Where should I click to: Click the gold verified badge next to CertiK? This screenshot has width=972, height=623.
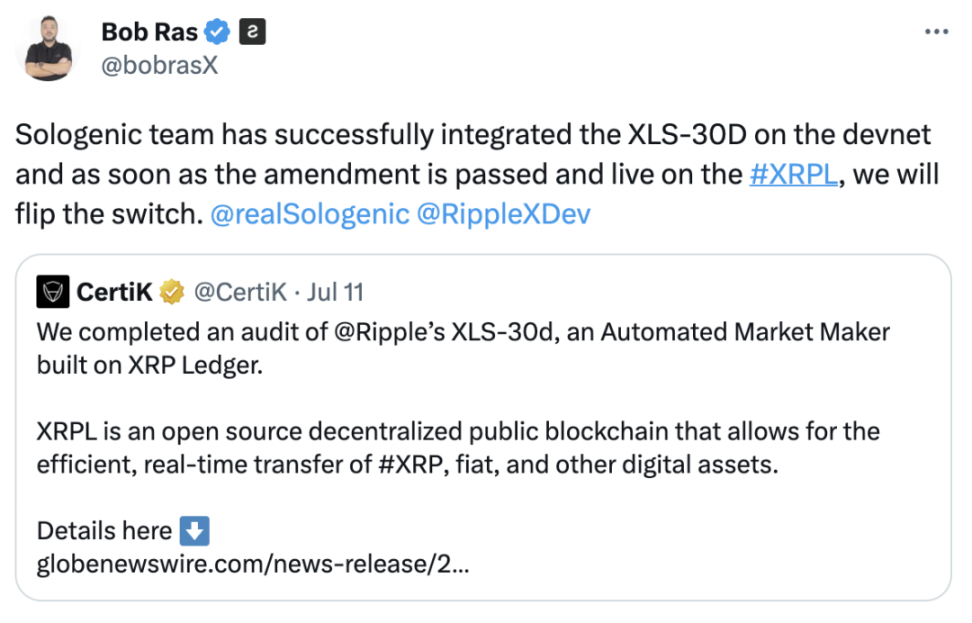172,292
